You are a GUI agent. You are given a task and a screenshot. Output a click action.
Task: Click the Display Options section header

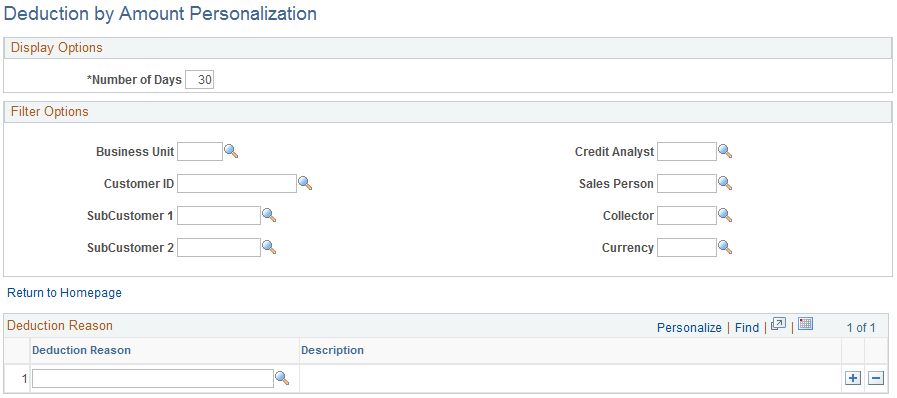pos(57,48)
